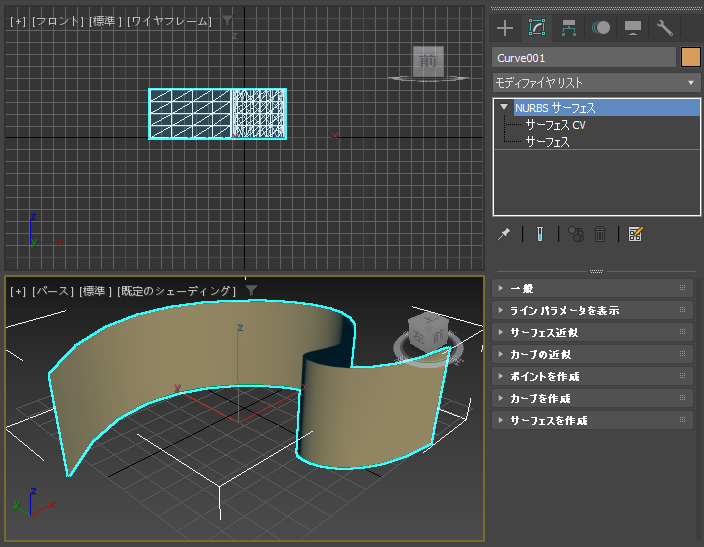704x547 pixels.
Task: Click Remove Modifier trash icon
Action: click(600, 234)
